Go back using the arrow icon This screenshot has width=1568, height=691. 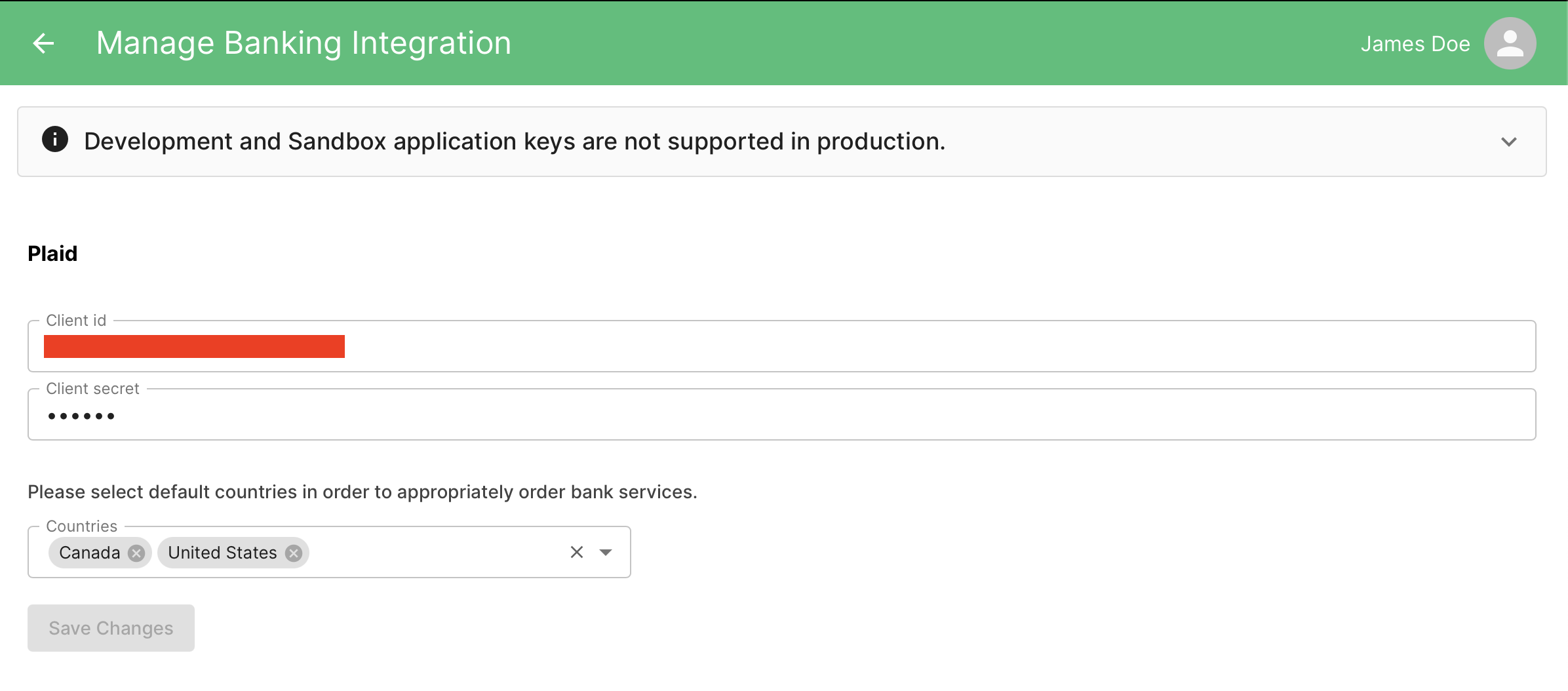(43, 43)
